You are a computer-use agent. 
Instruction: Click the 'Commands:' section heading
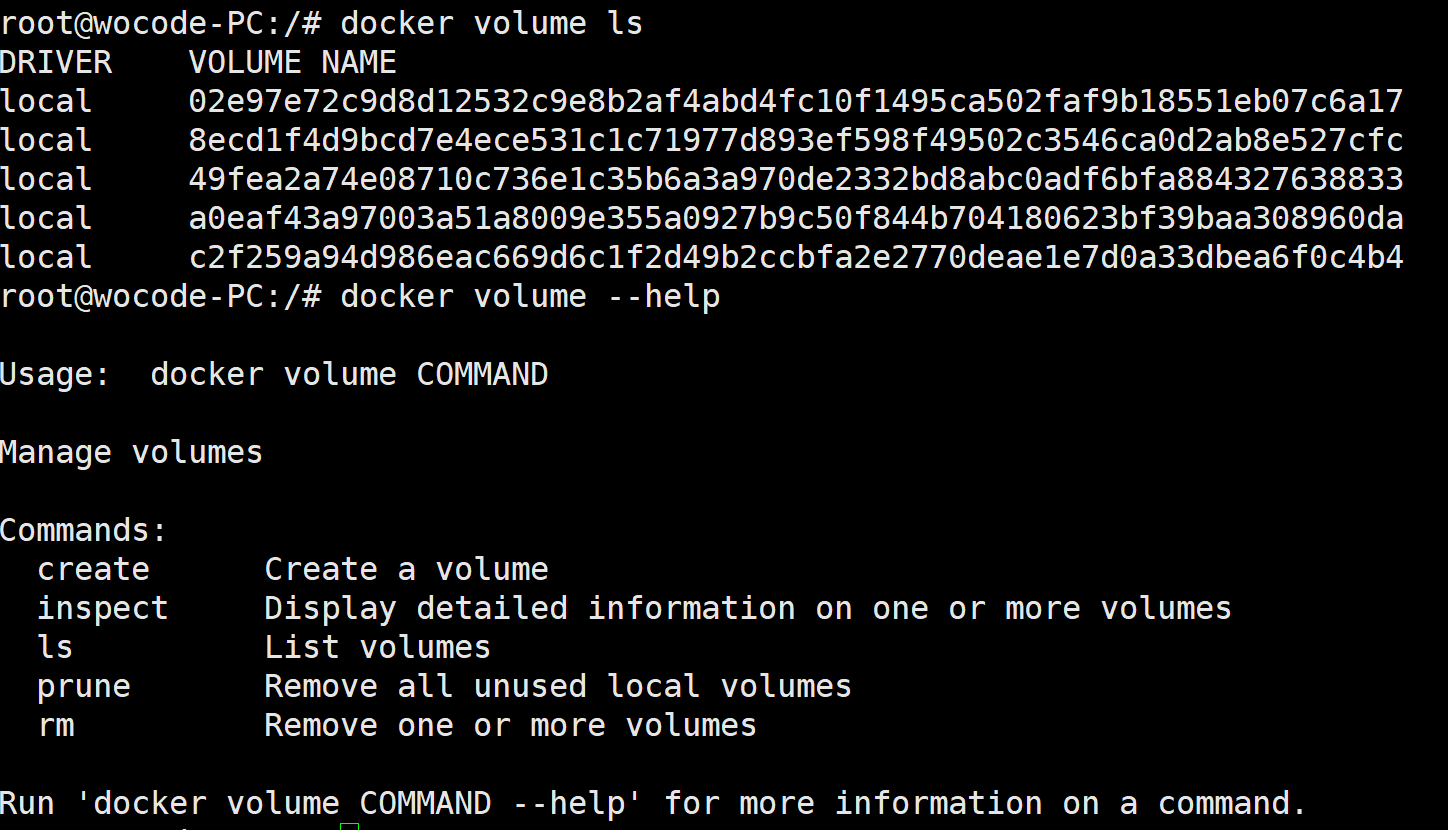(x=83, y=530)
